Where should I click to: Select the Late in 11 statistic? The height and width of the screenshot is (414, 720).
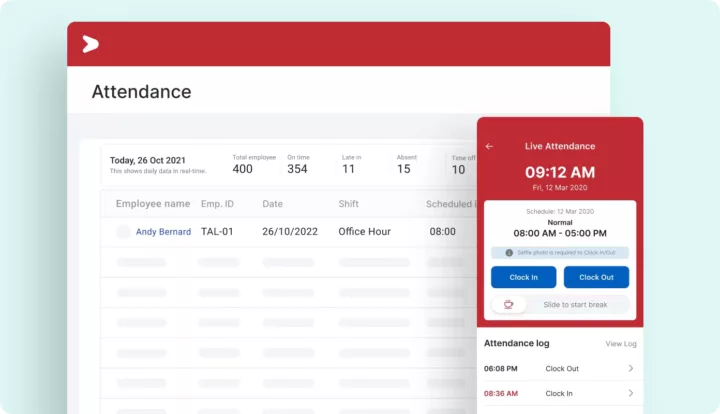[350, 164]
